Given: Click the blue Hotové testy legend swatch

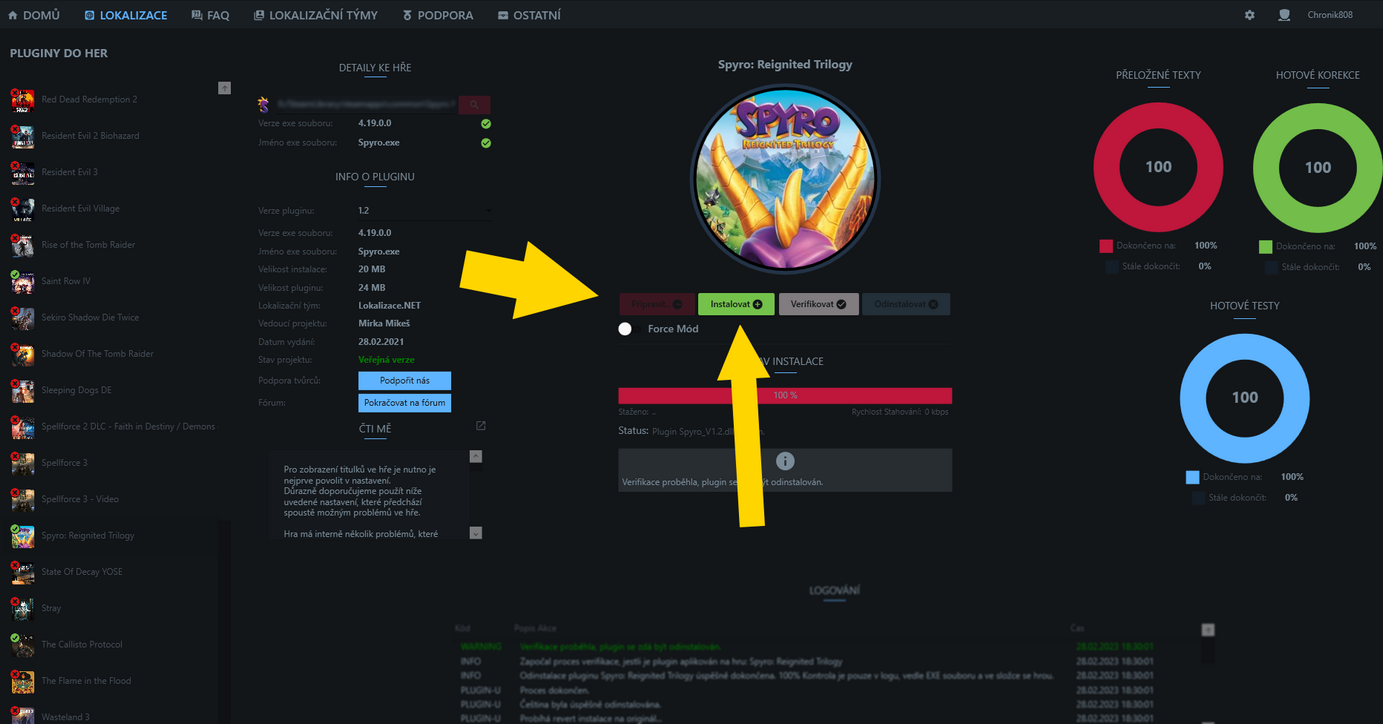Looking at the screenshot, I should click(1192, 477).
